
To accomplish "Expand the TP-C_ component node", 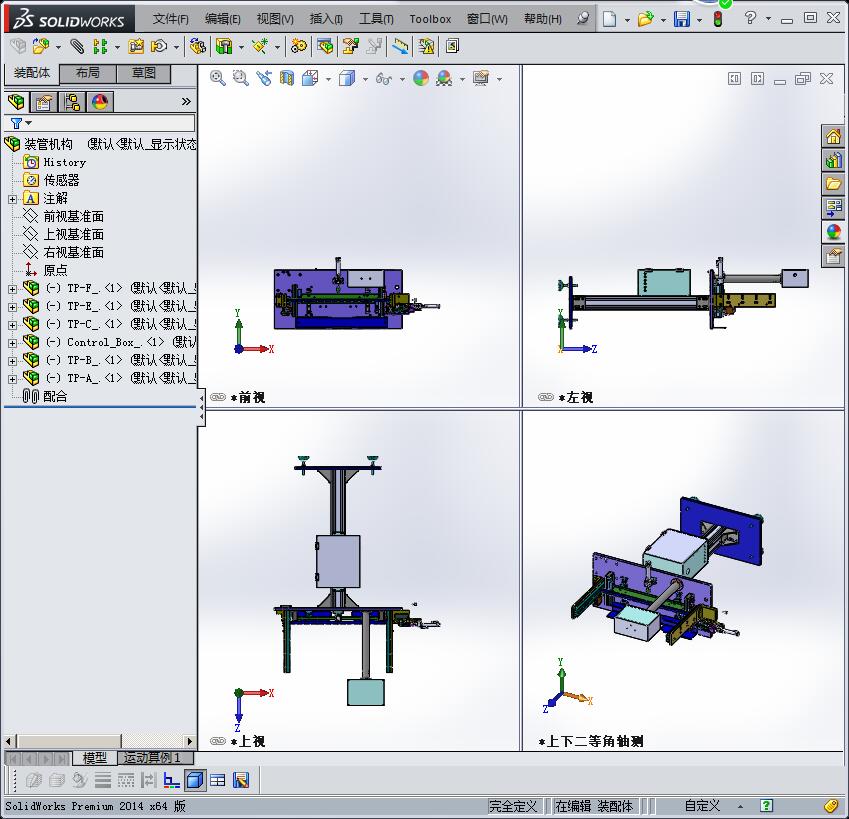I will [x=12, y=325].
